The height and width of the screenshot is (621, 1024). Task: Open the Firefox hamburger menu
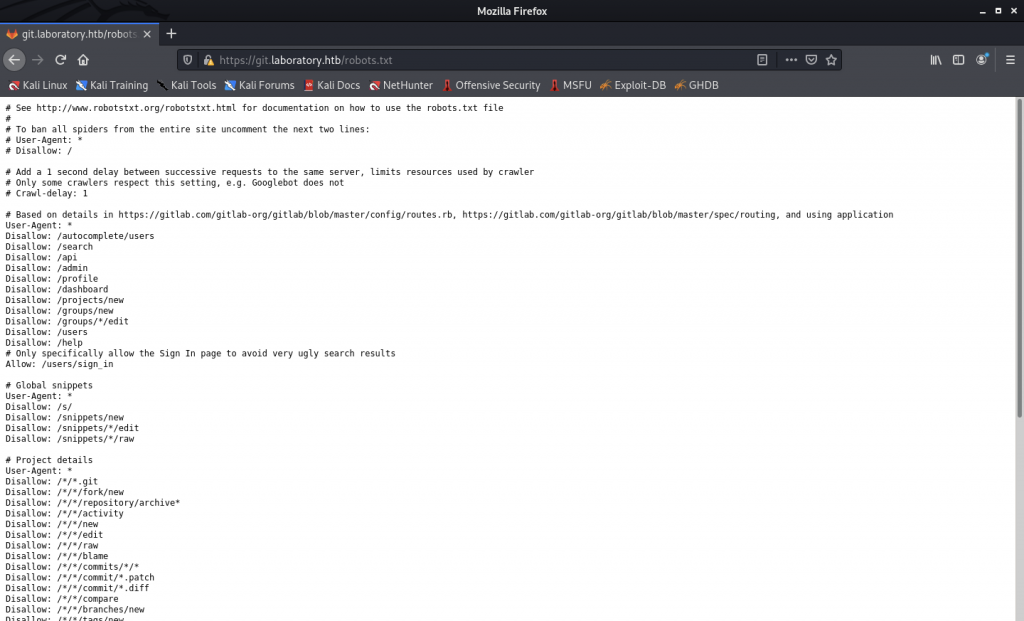coord(1007,60)
